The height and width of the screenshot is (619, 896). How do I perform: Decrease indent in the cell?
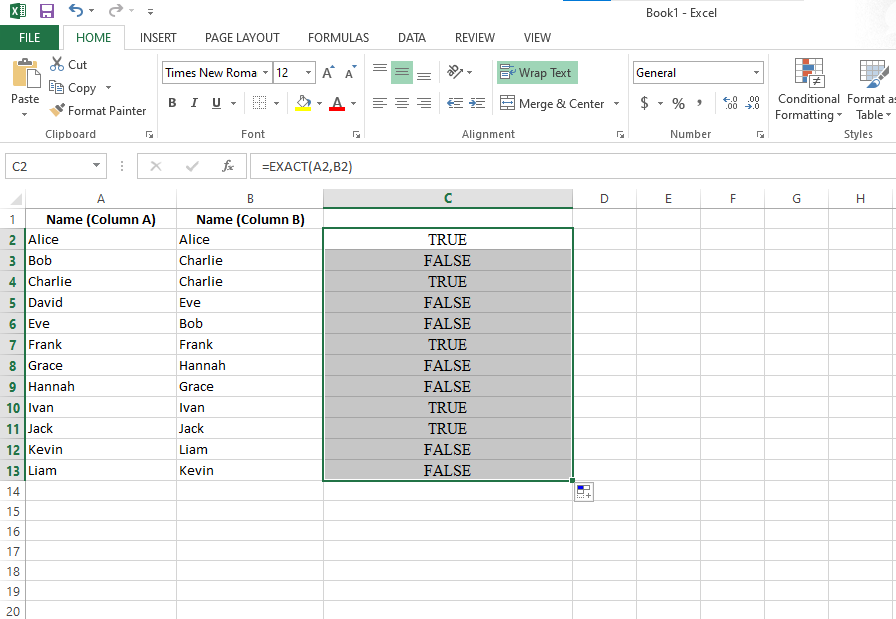click(x=455, y=103)
